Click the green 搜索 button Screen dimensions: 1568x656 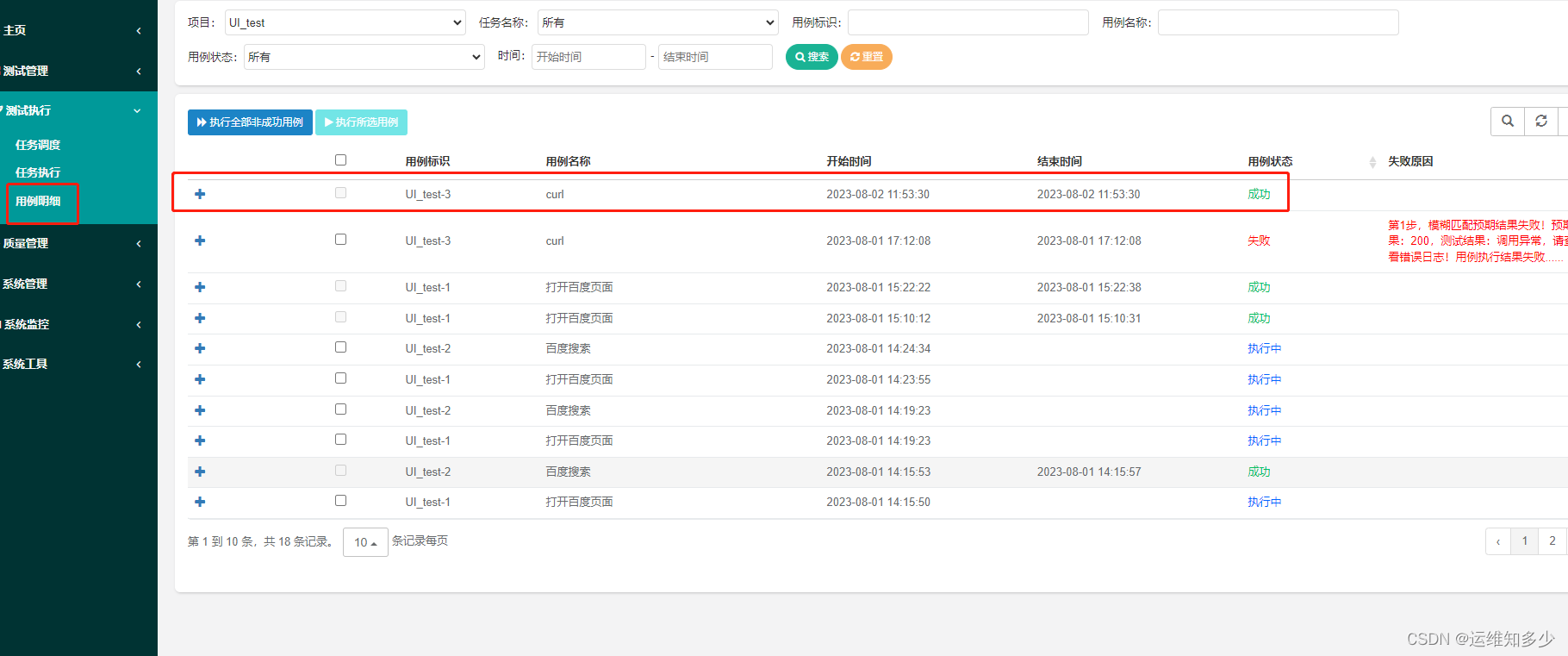(812, 57)
